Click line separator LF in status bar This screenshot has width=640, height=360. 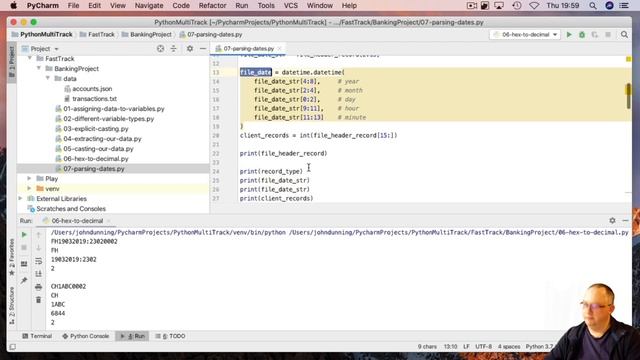pyautogui.click(x=466, y=347)
